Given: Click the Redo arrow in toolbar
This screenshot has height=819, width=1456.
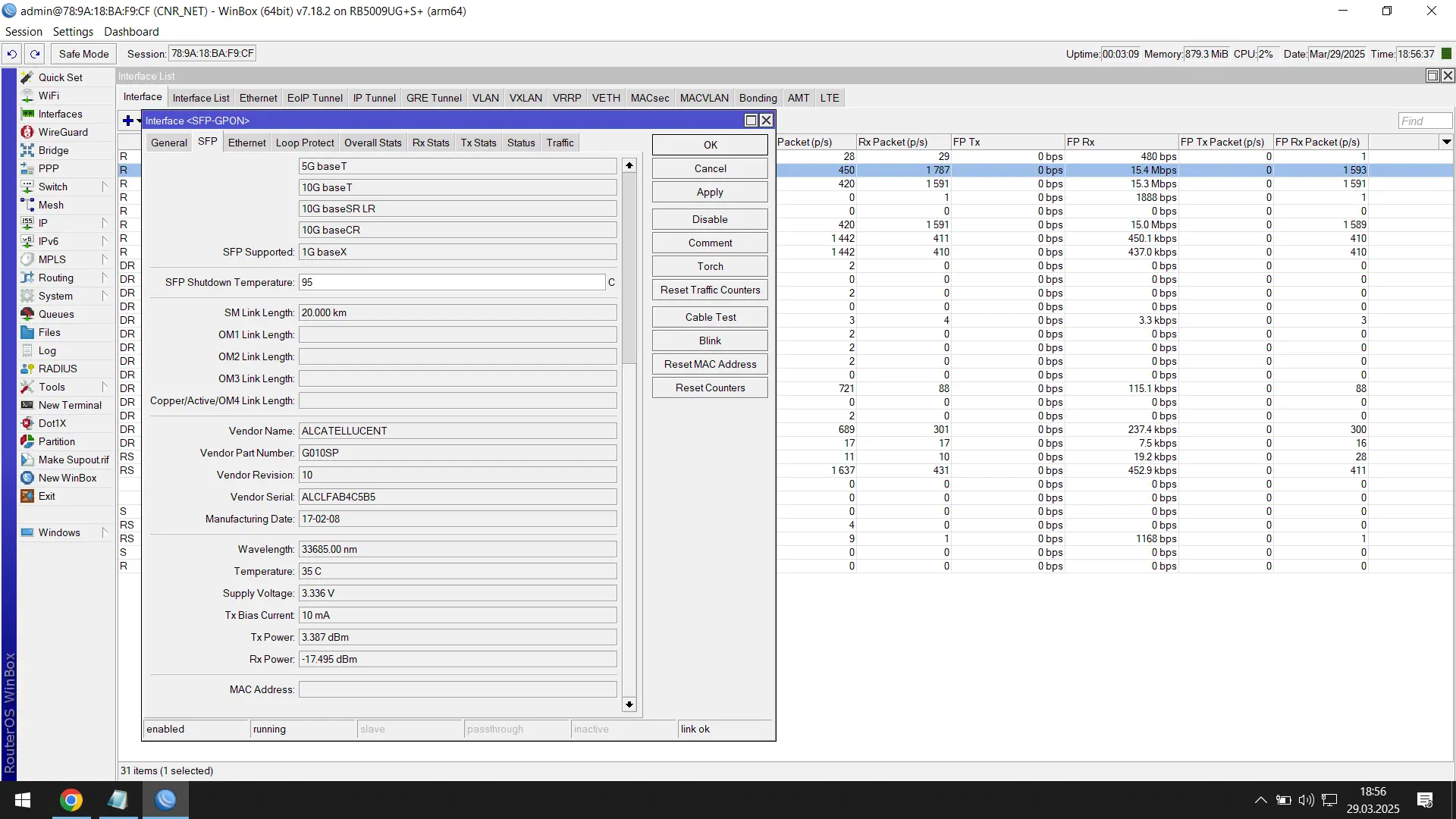Looking at the screenshot, I should click(35, 54).
